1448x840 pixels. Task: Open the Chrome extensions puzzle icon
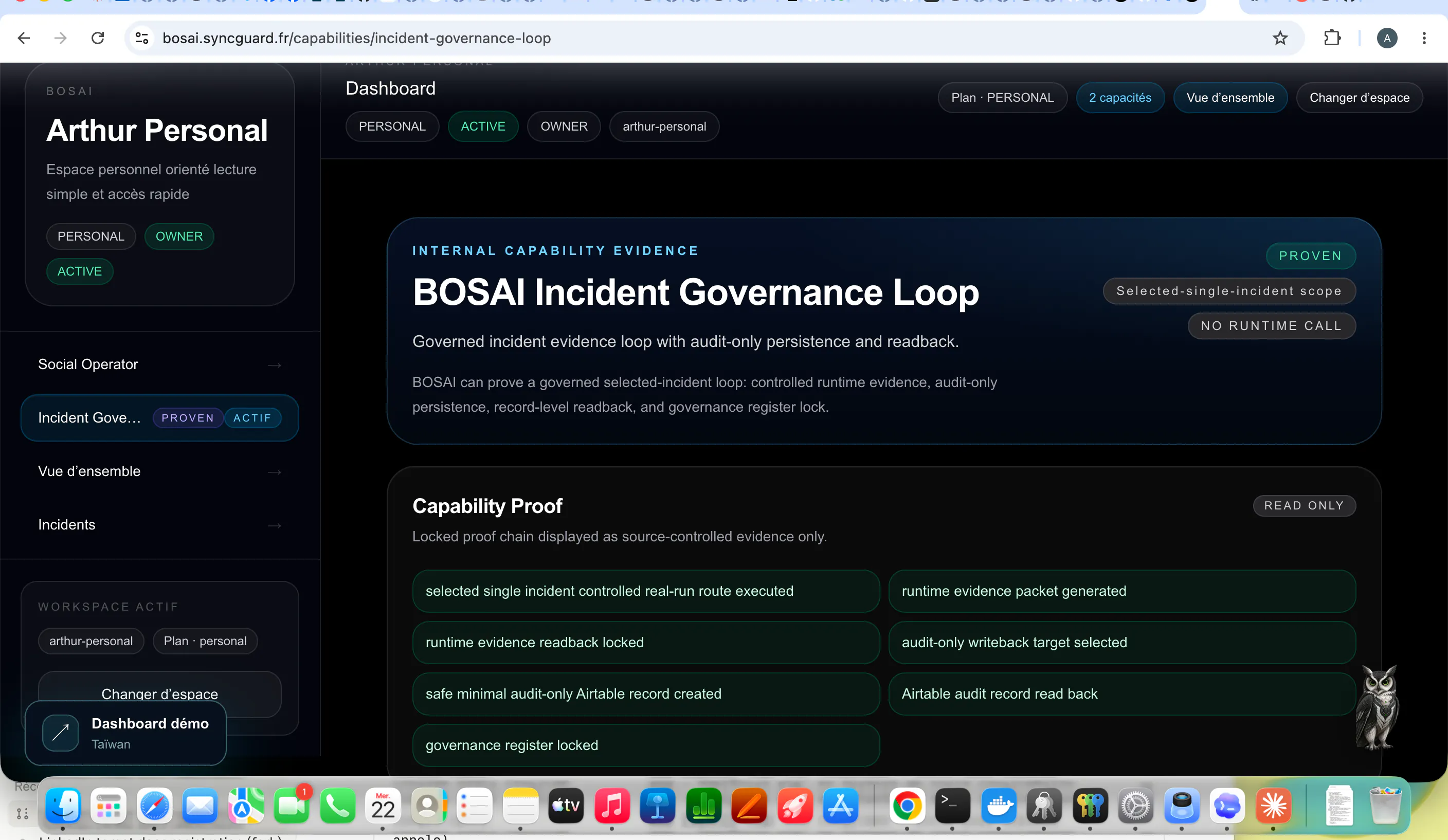point(1332,38)
